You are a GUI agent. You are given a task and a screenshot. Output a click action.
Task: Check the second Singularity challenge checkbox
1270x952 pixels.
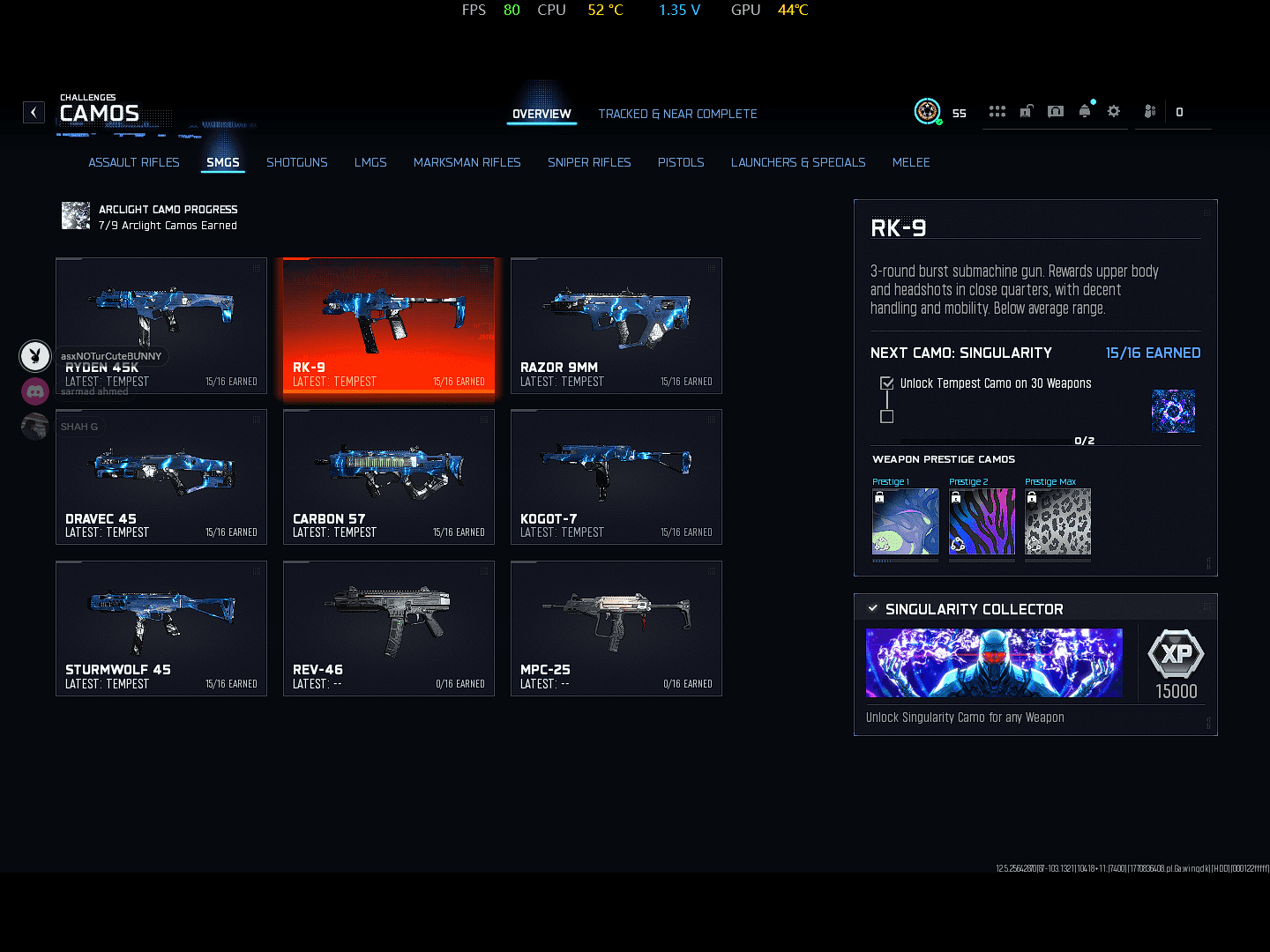[886, 416]
